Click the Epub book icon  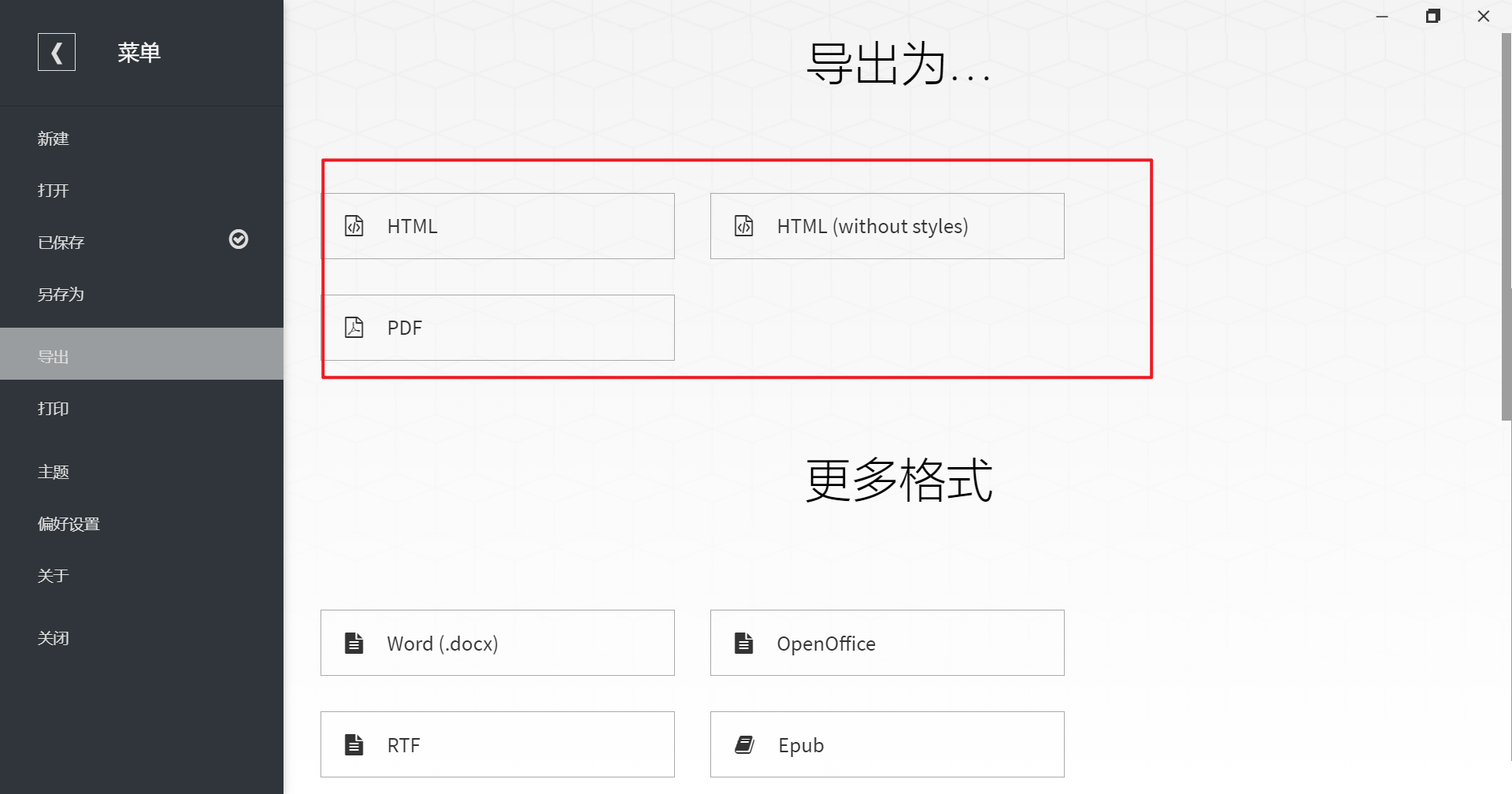(743, 744)
